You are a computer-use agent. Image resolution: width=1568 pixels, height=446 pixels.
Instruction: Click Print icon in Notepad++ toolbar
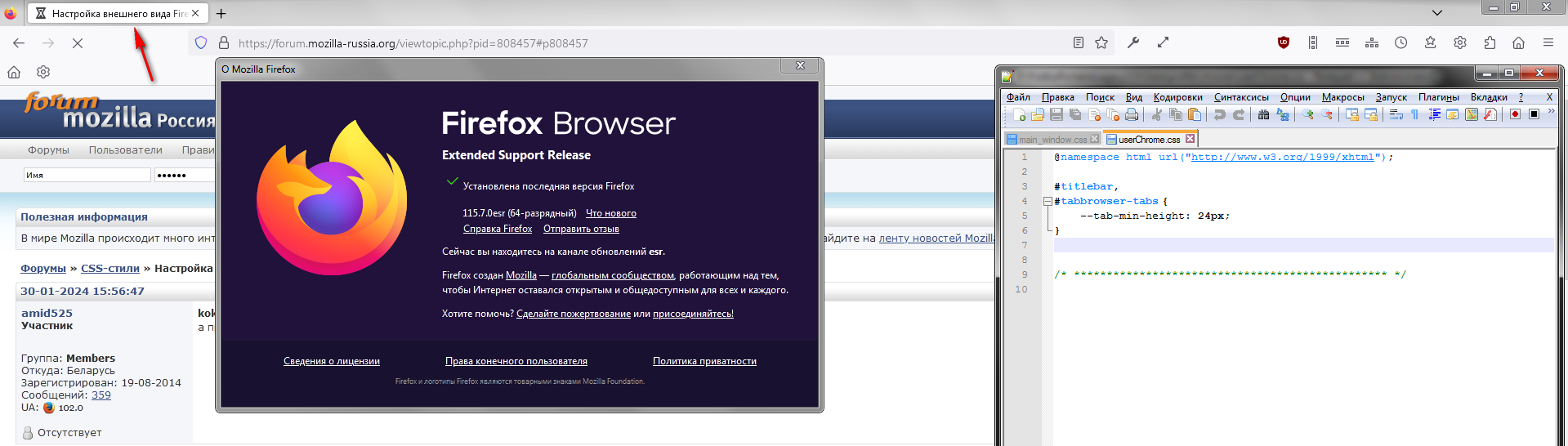pyautogui.click(x=1132, y=114)
